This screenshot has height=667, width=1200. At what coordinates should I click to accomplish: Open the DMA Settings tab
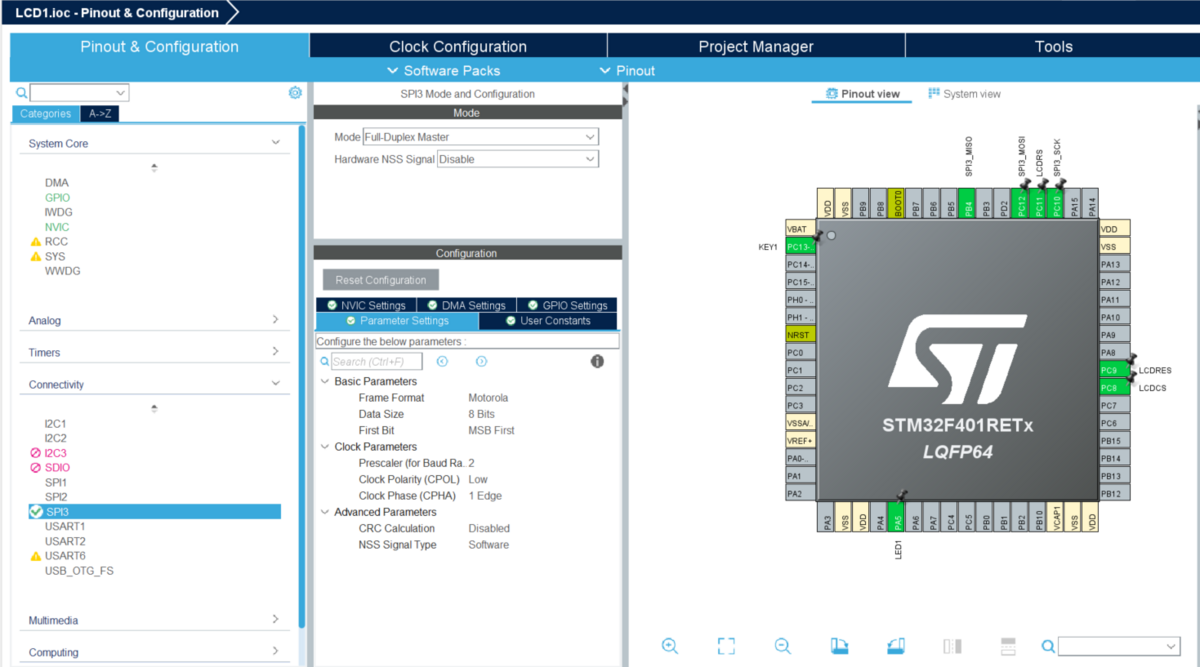(466, 305)
